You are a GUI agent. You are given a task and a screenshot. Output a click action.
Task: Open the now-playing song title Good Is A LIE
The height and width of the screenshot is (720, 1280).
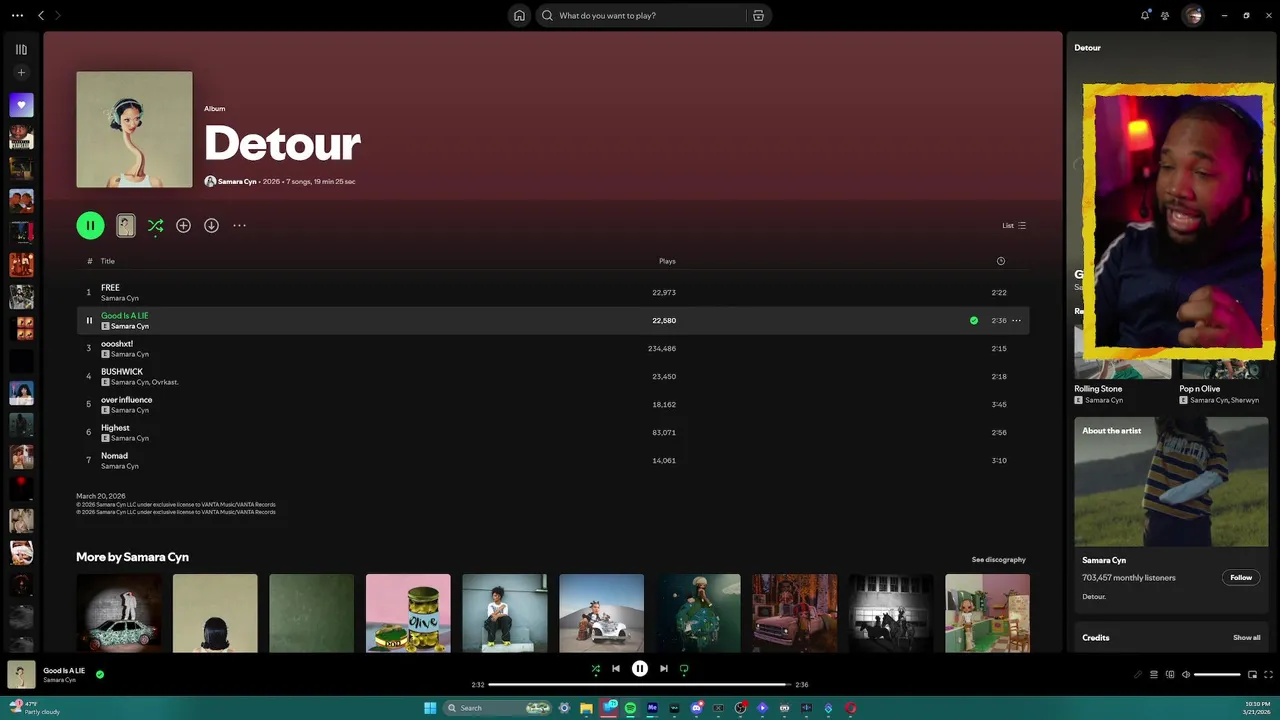tap(64, 670)
